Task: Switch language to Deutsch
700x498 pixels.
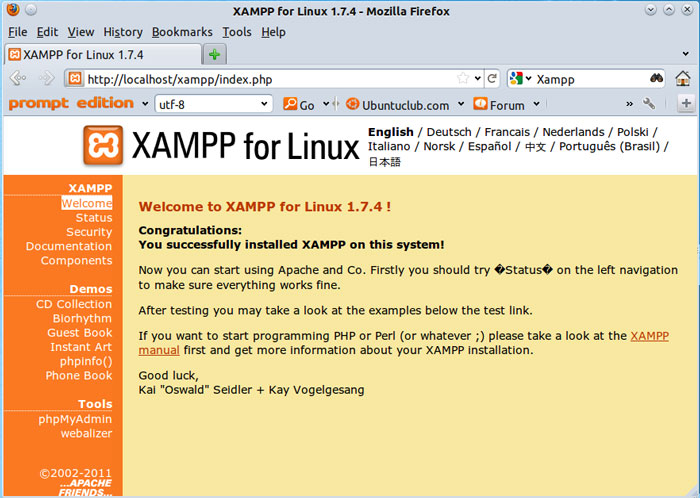Action: 449,132
